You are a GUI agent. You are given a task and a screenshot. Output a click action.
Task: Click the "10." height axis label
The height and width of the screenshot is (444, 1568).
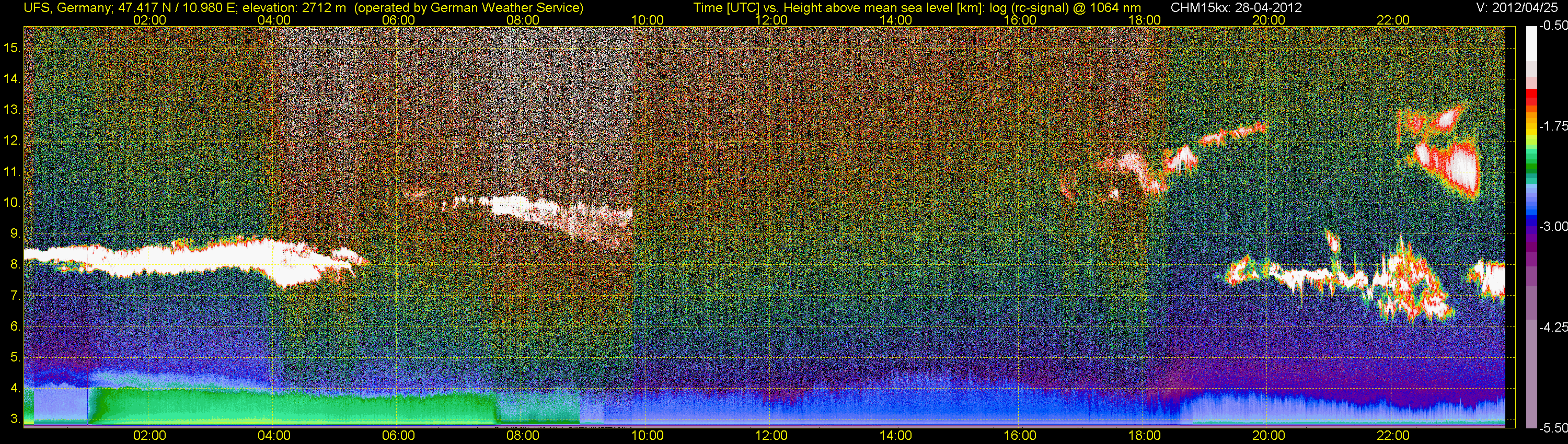[x=12, y=203]
